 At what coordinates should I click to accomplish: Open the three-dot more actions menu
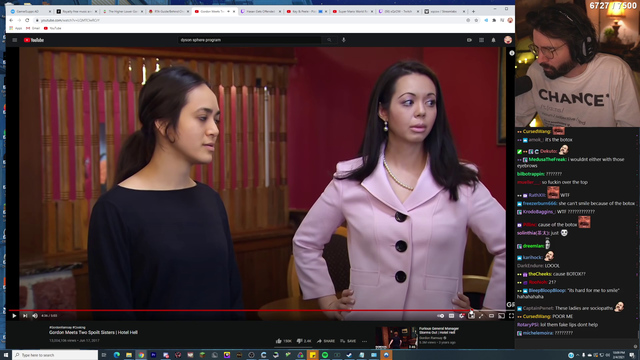click(364, 341)
